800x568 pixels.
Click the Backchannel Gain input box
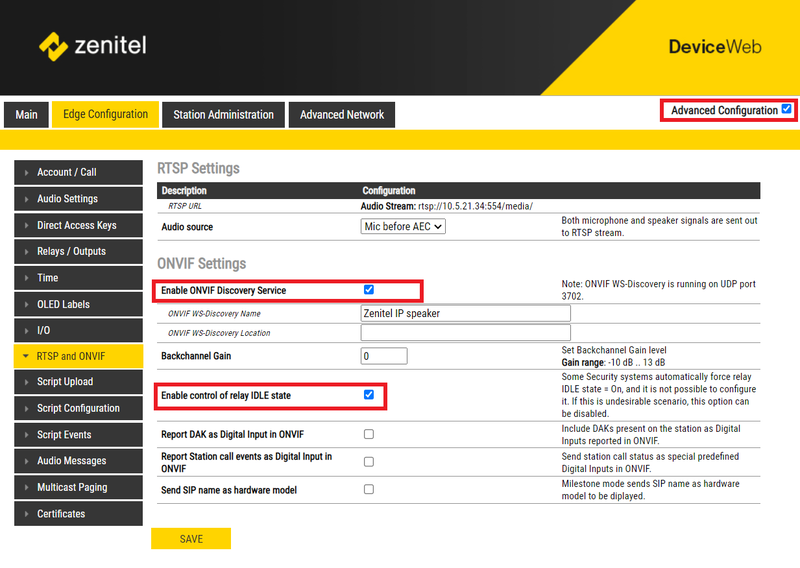384,356
